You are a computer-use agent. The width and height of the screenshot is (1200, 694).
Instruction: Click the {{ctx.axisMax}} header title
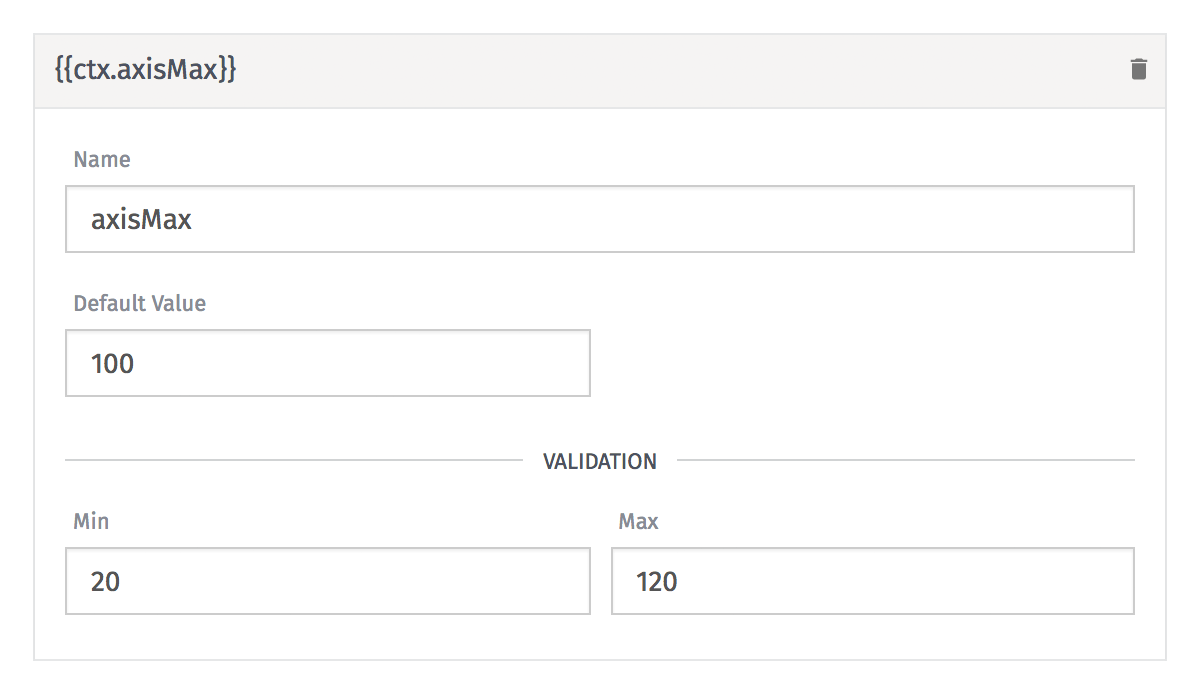pos(146,71)
